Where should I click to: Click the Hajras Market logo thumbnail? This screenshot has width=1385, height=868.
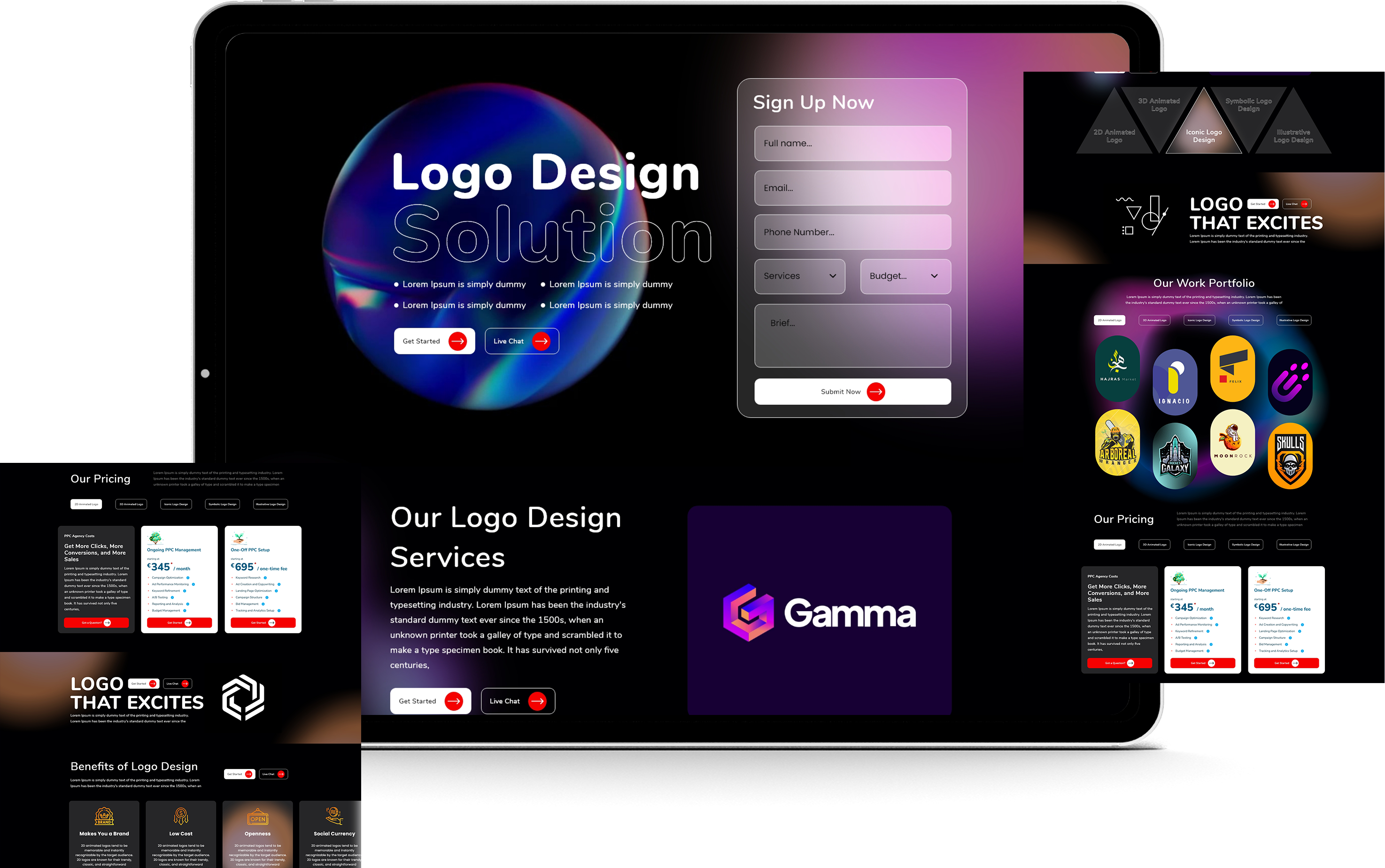coord(1117,369)
